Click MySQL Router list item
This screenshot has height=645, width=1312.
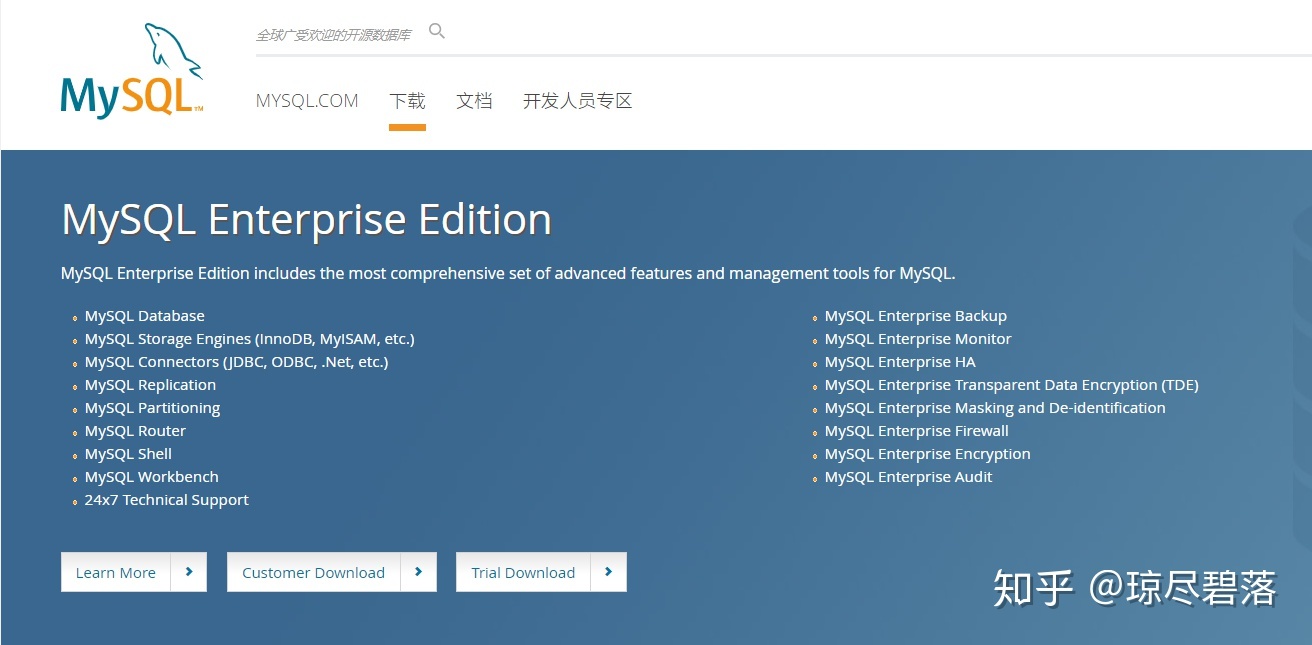pyautogui.click(x=135, y=431)
